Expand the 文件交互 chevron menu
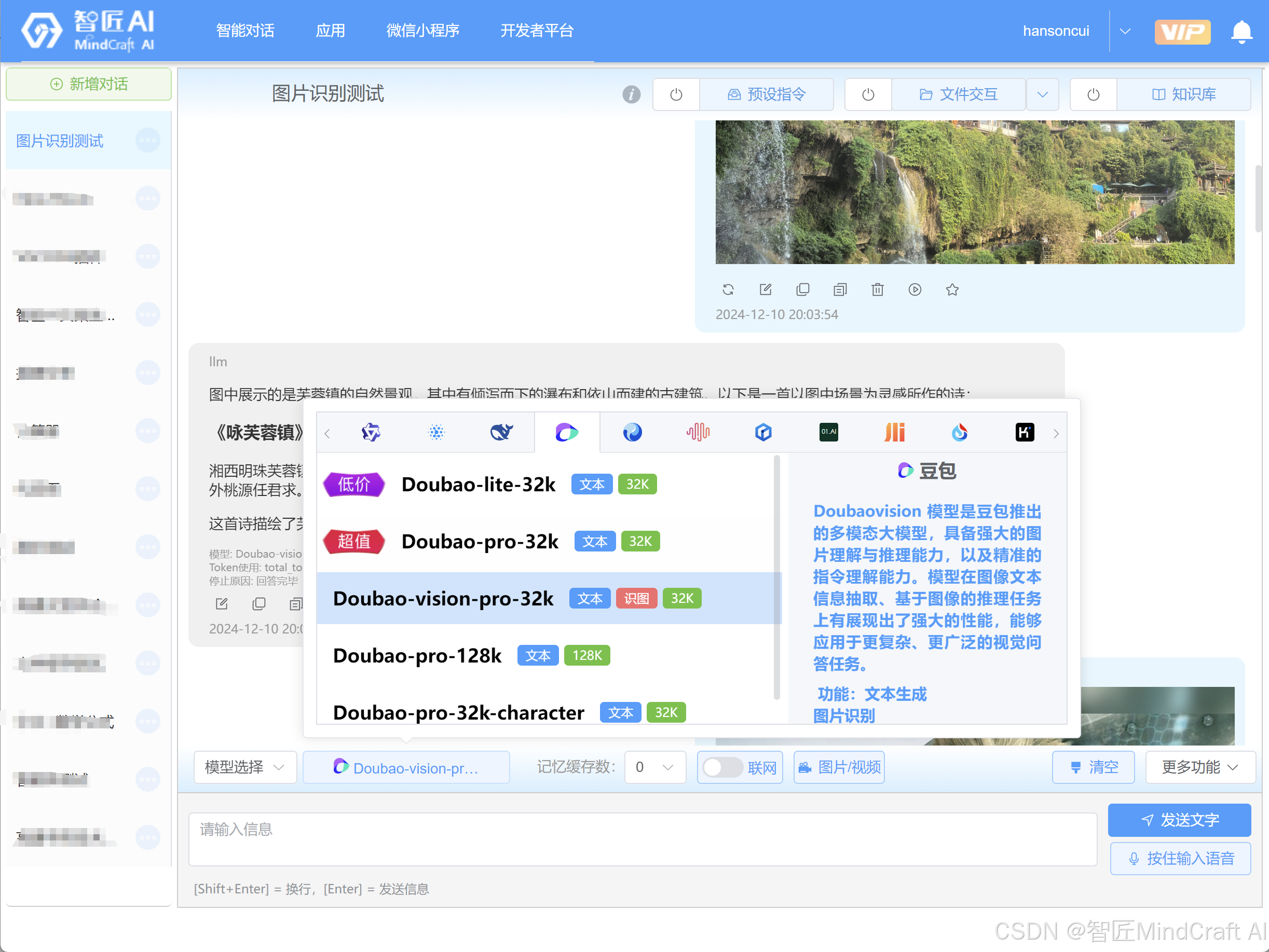This screenshot has height=952, width=1269. 1042,94
